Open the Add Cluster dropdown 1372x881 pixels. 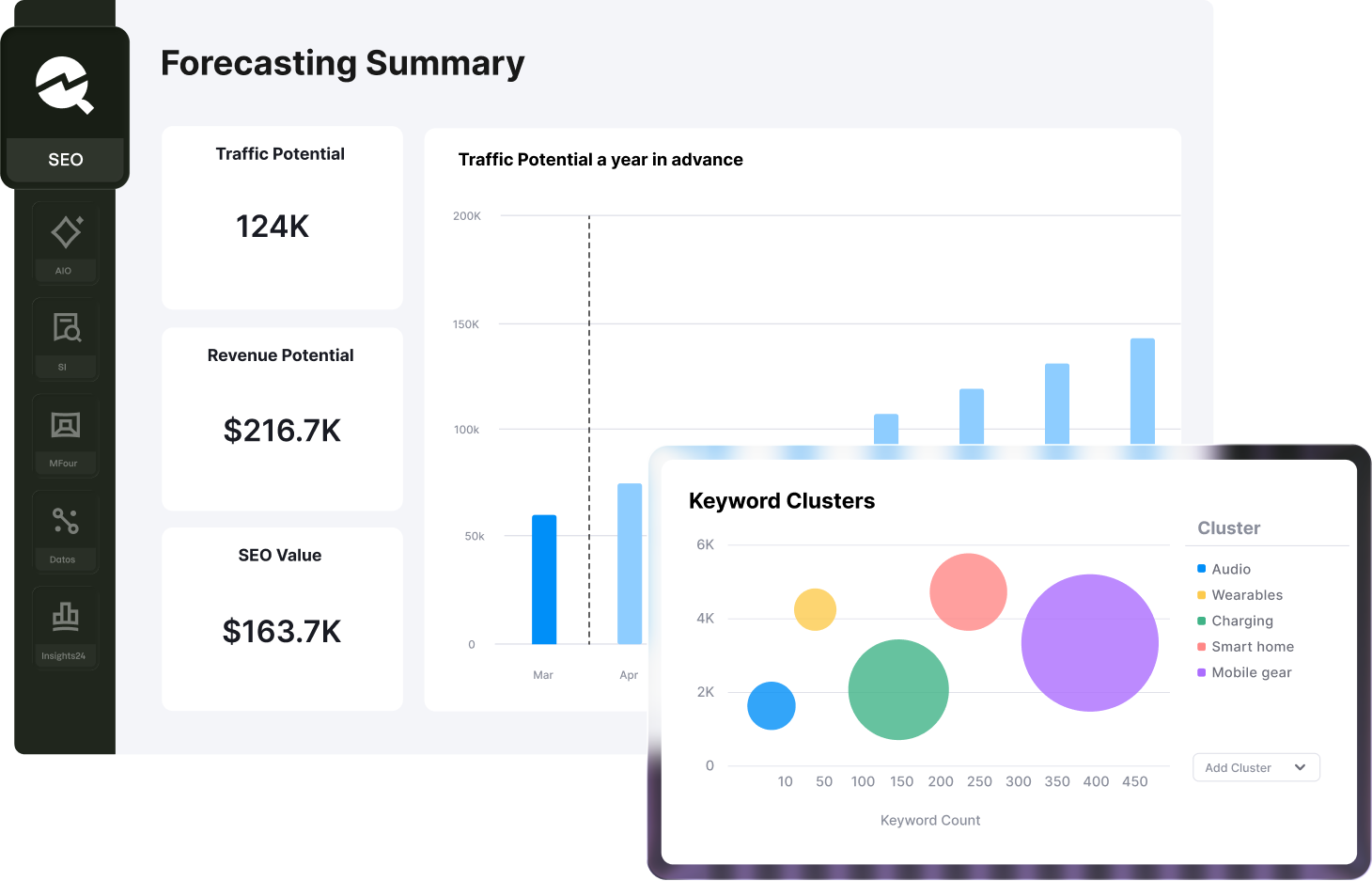point(1255,767)
